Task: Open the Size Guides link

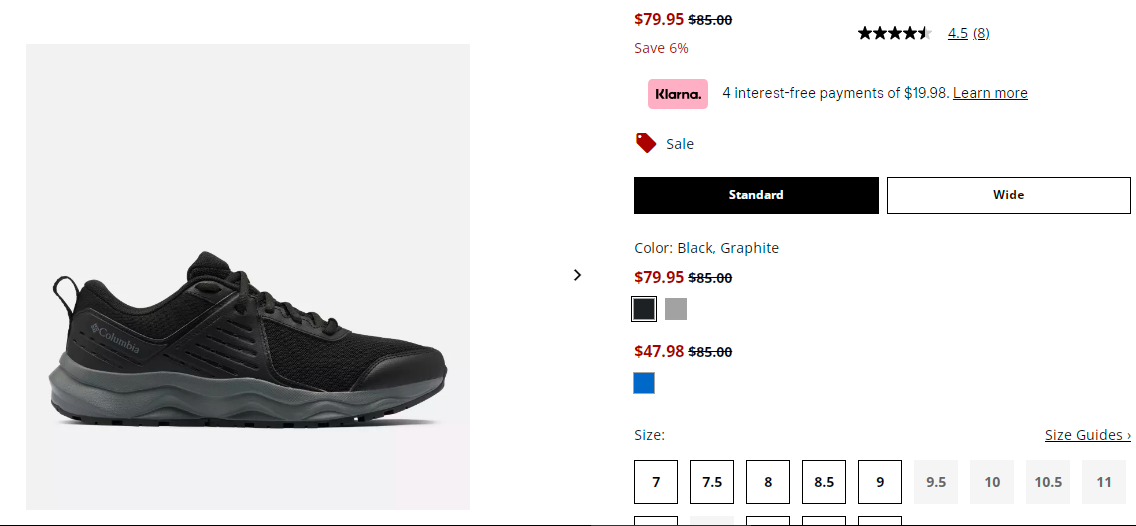Action: 1087,435
